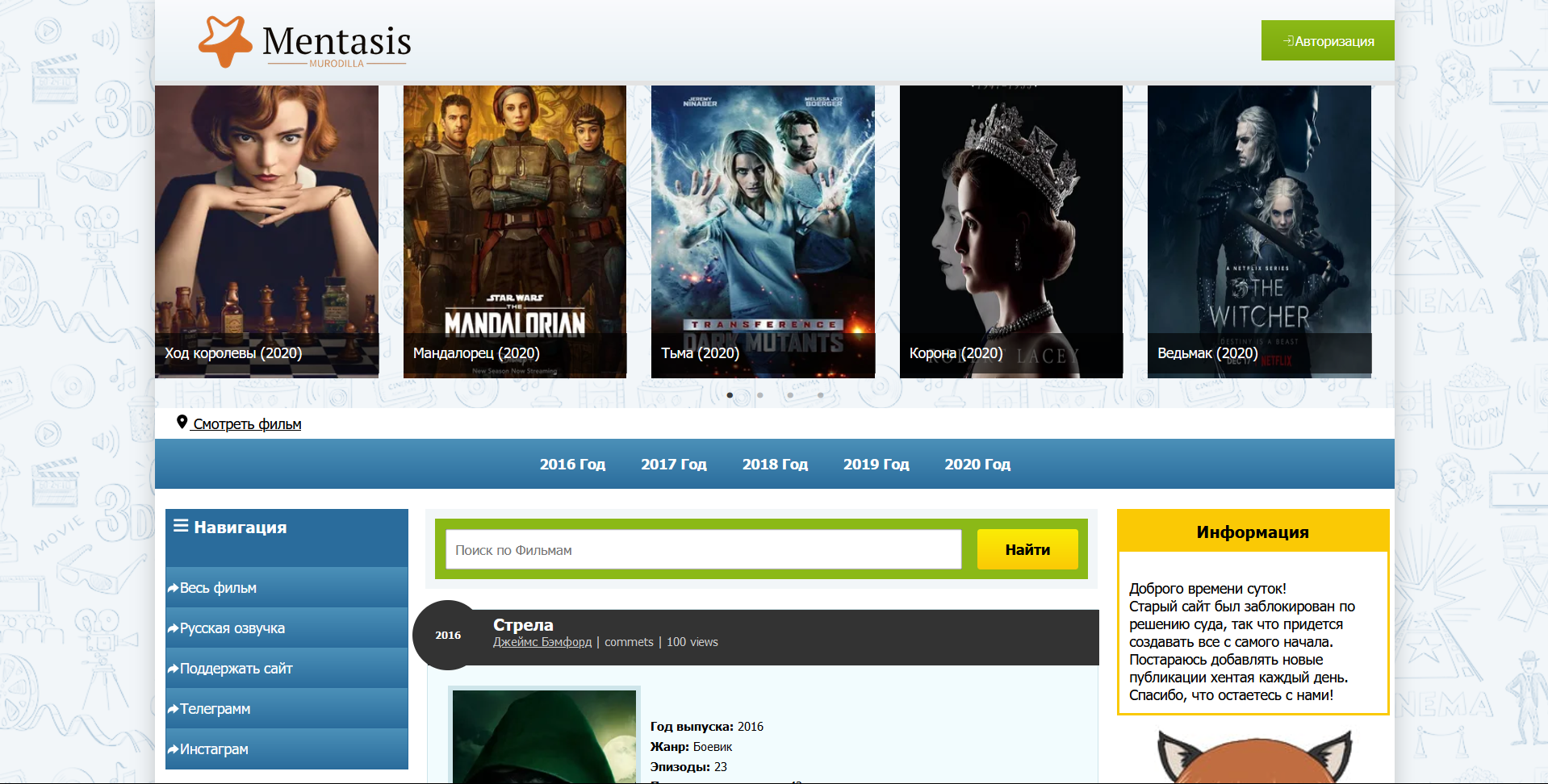
Task: Click the Эпизоды: 23 detail text
Action: pos(688,767)
